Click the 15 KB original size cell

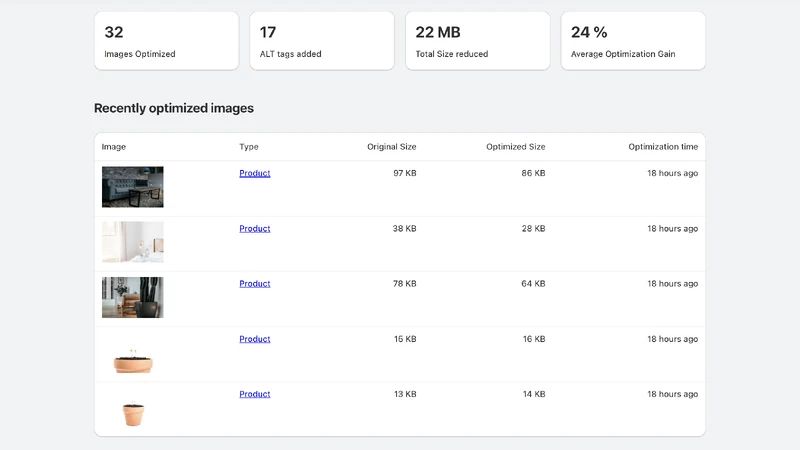tap(405, 339)
